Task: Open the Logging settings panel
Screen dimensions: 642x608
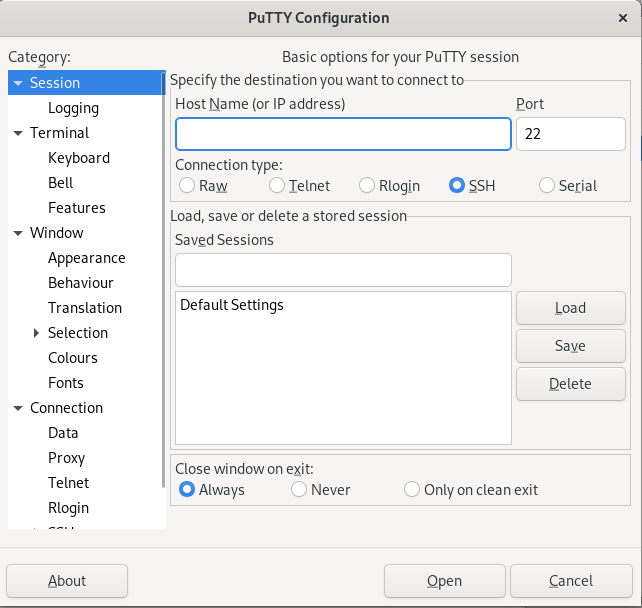Action: click(73, 108)
